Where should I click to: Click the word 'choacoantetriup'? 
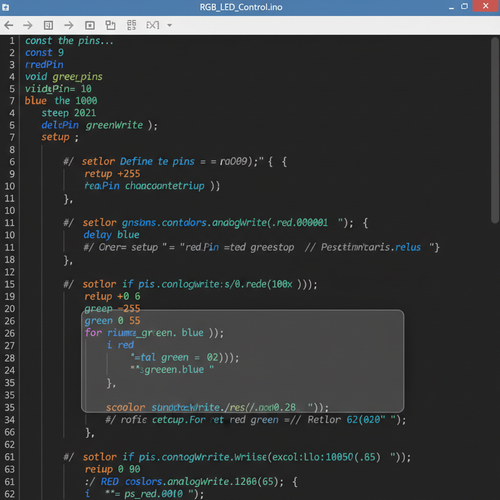(165, 186)
